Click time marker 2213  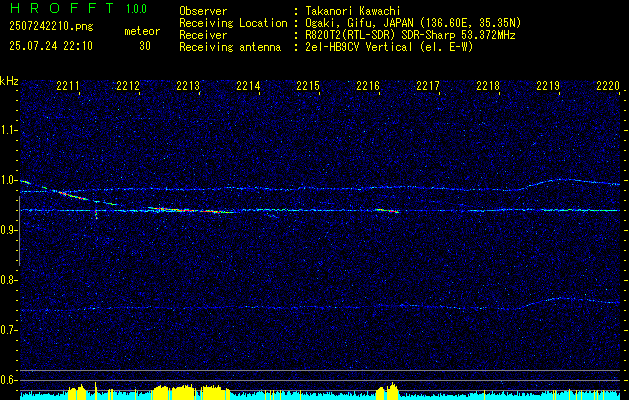[188, 85]
